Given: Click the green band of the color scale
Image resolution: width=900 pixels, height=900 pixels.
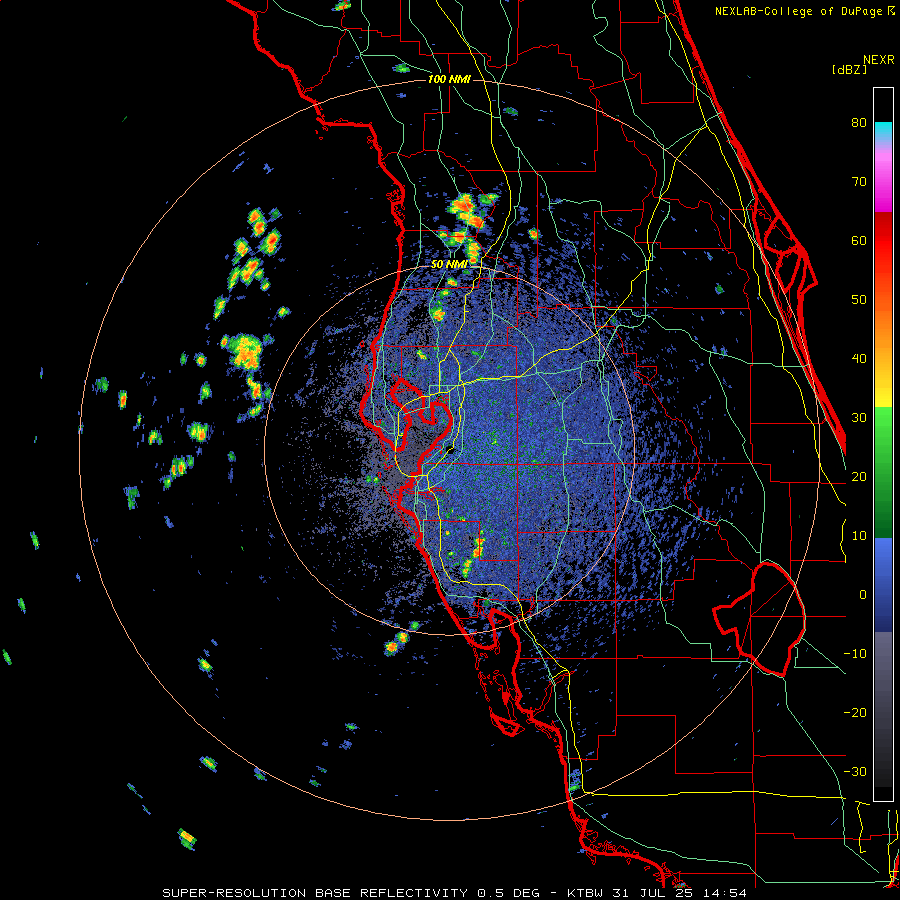Looking at the screenshot, I should [883, 473].
